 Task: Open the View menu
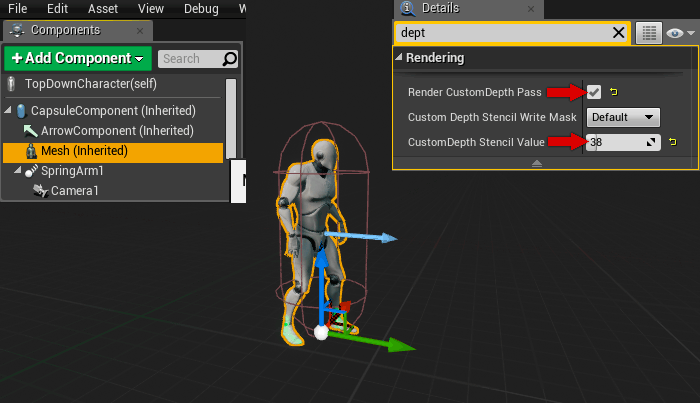tap(150, 8)
